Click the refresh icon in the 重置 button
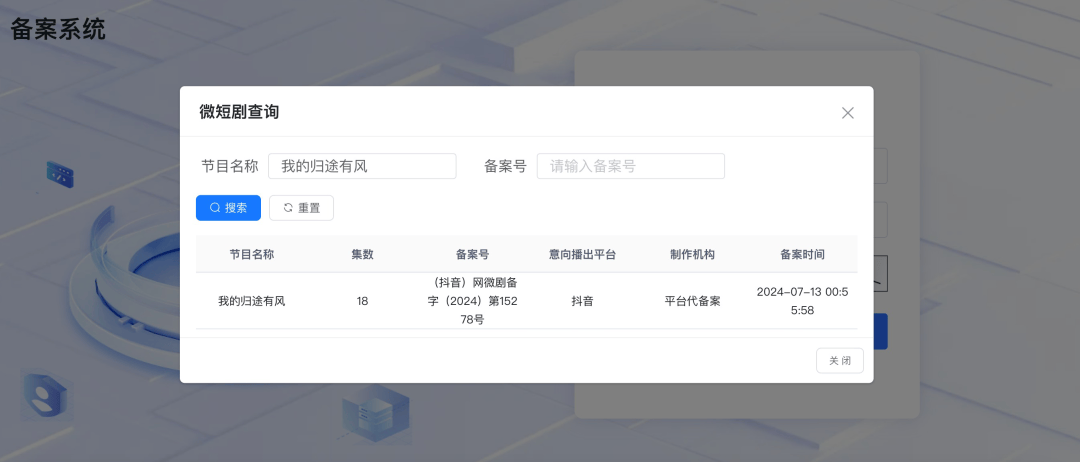 (288, 208)
